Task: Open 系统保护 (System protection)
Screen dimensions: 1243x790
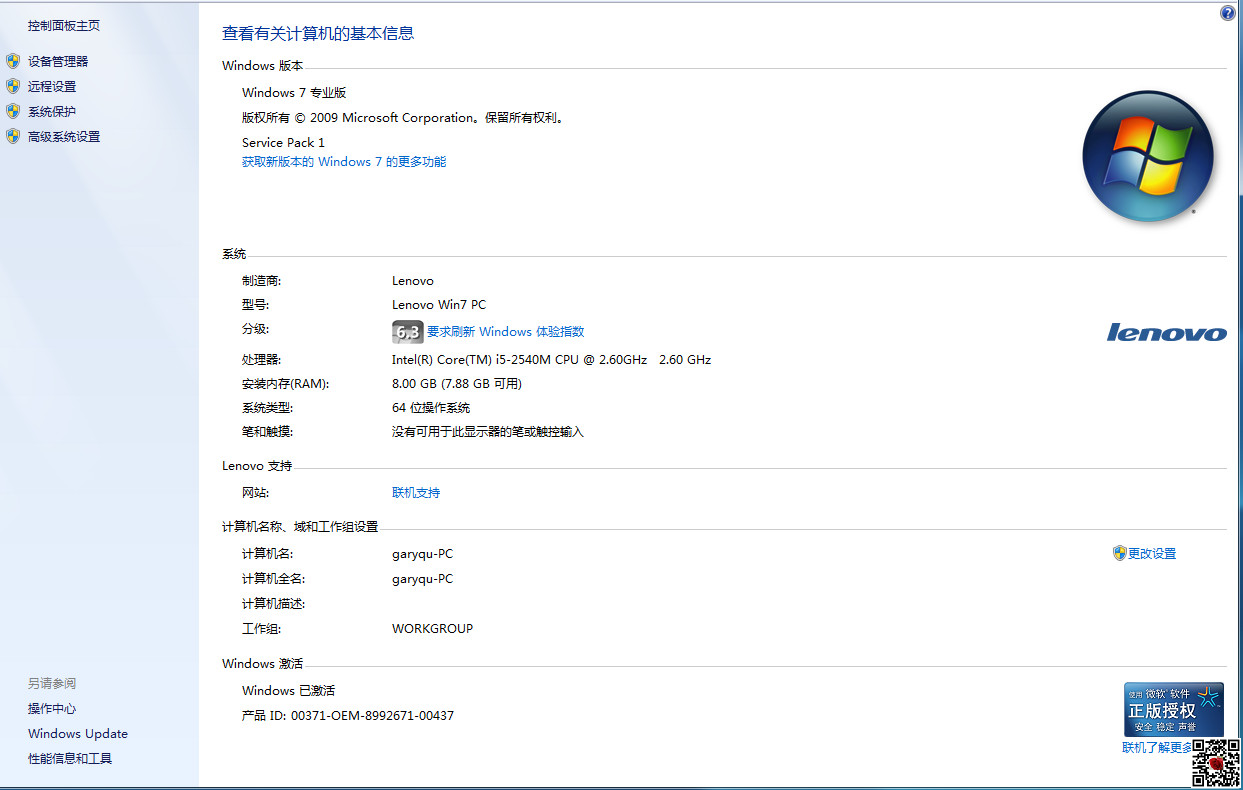Action: pos(52,112)
